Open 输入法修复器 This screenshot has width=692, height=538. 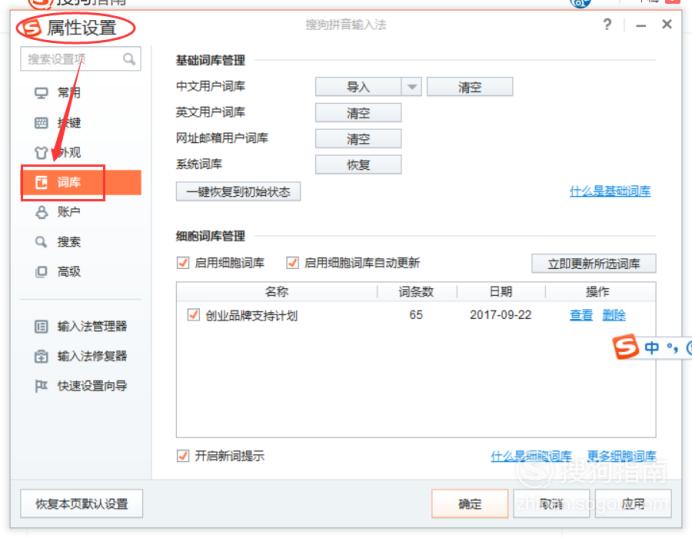point(92,356)
